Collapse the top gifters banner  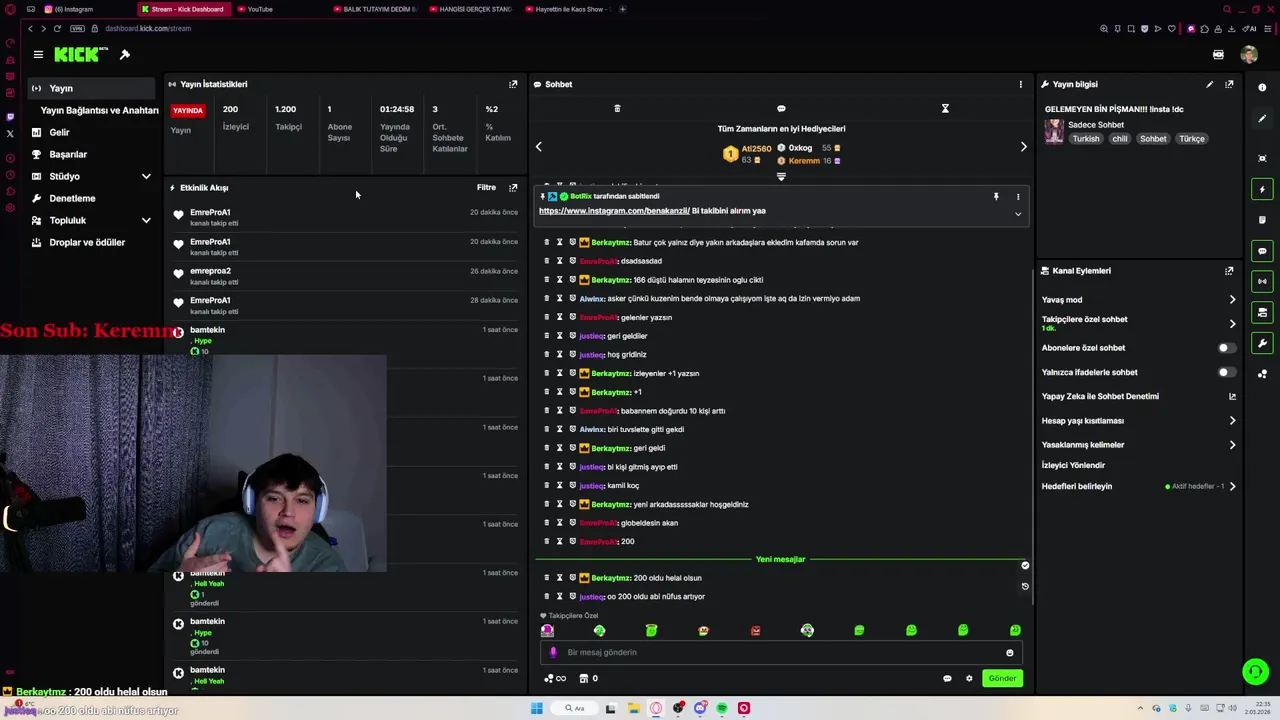click(x=781, y=177)
